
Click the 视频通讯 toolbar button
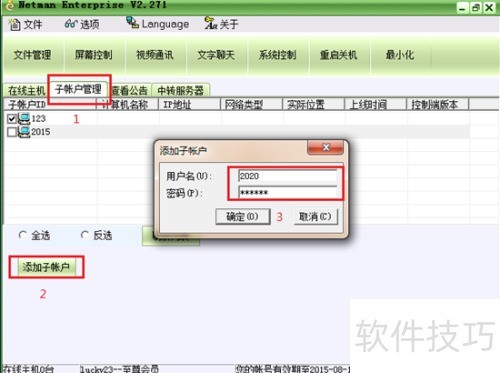[x=155, y=55]
